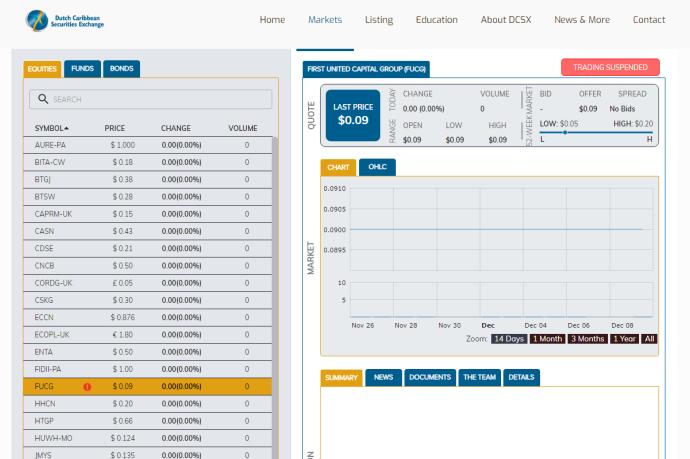Select the BTSW row

(x=148, y=197)
